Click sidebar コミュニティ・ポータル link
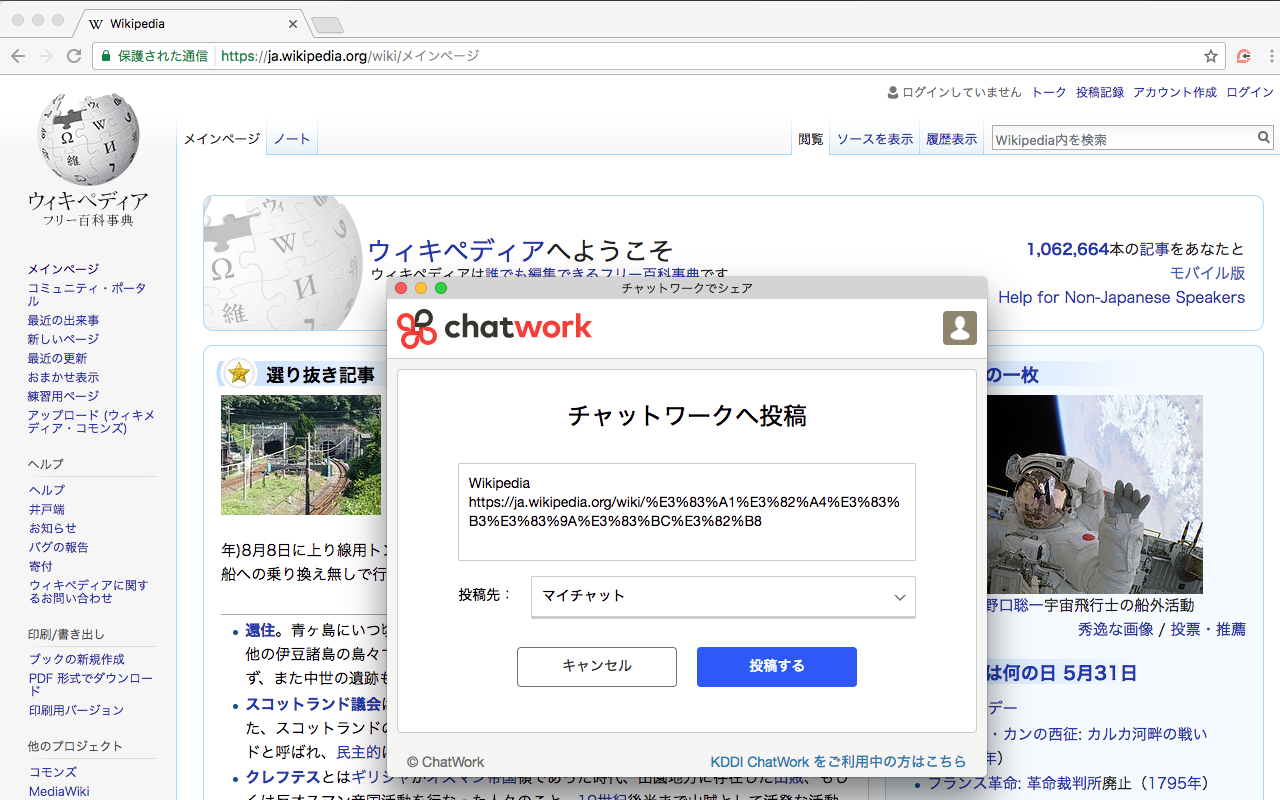The width and height of the screenshot is (1280, 800). (x=87, y=294)
